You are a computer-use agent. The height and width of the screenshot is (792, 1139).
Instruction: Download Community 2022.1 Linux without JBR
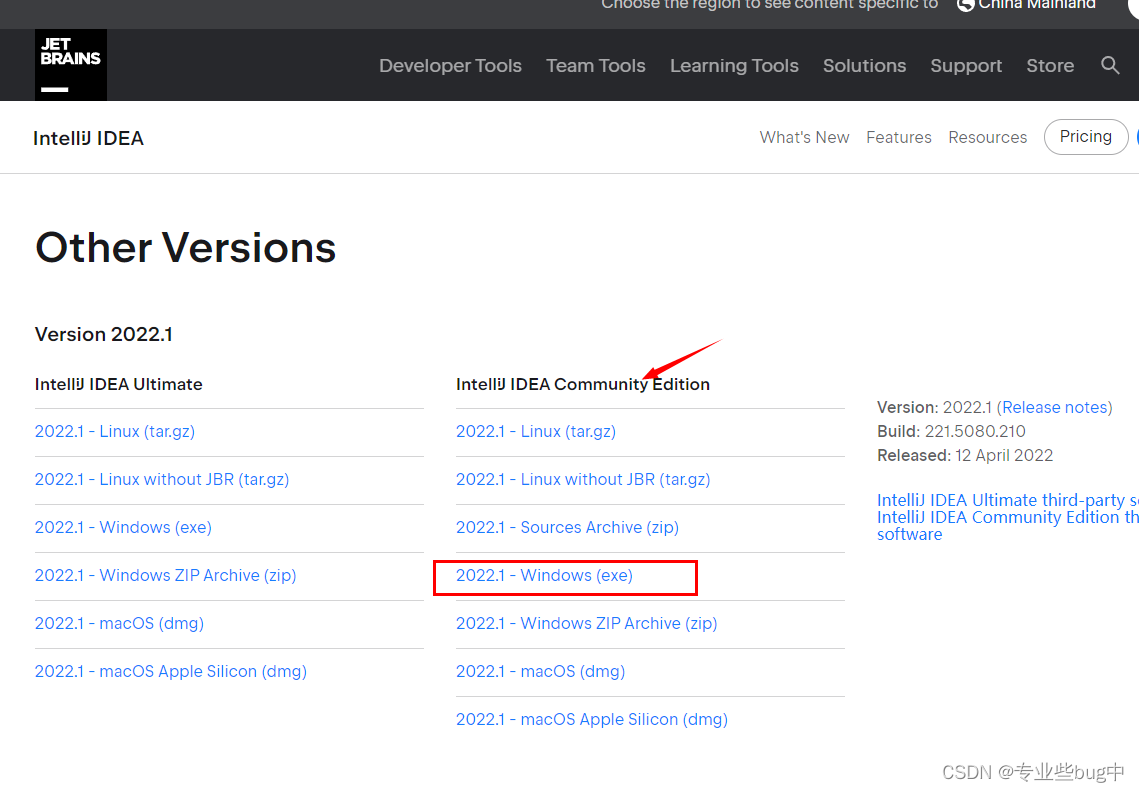[x=583, y=480]
